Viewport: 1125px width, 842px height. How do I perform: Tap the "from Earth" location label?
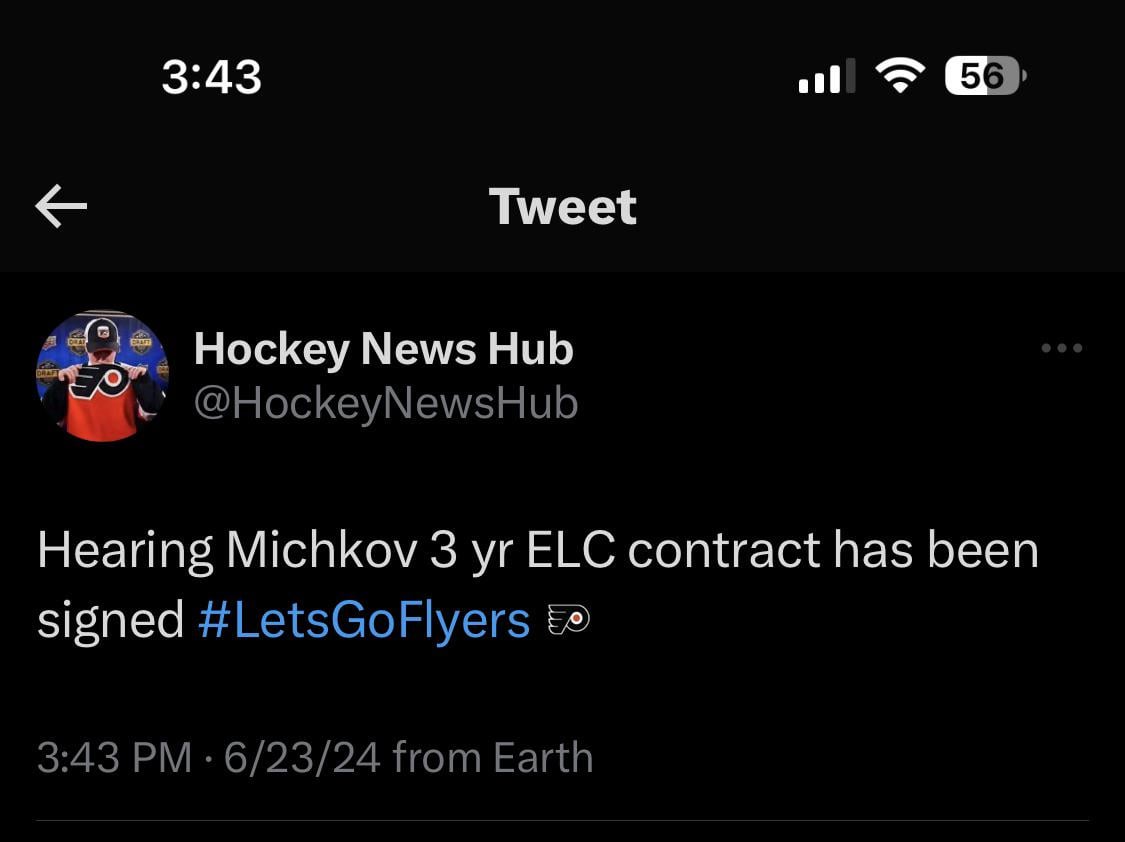coord(493,758)
